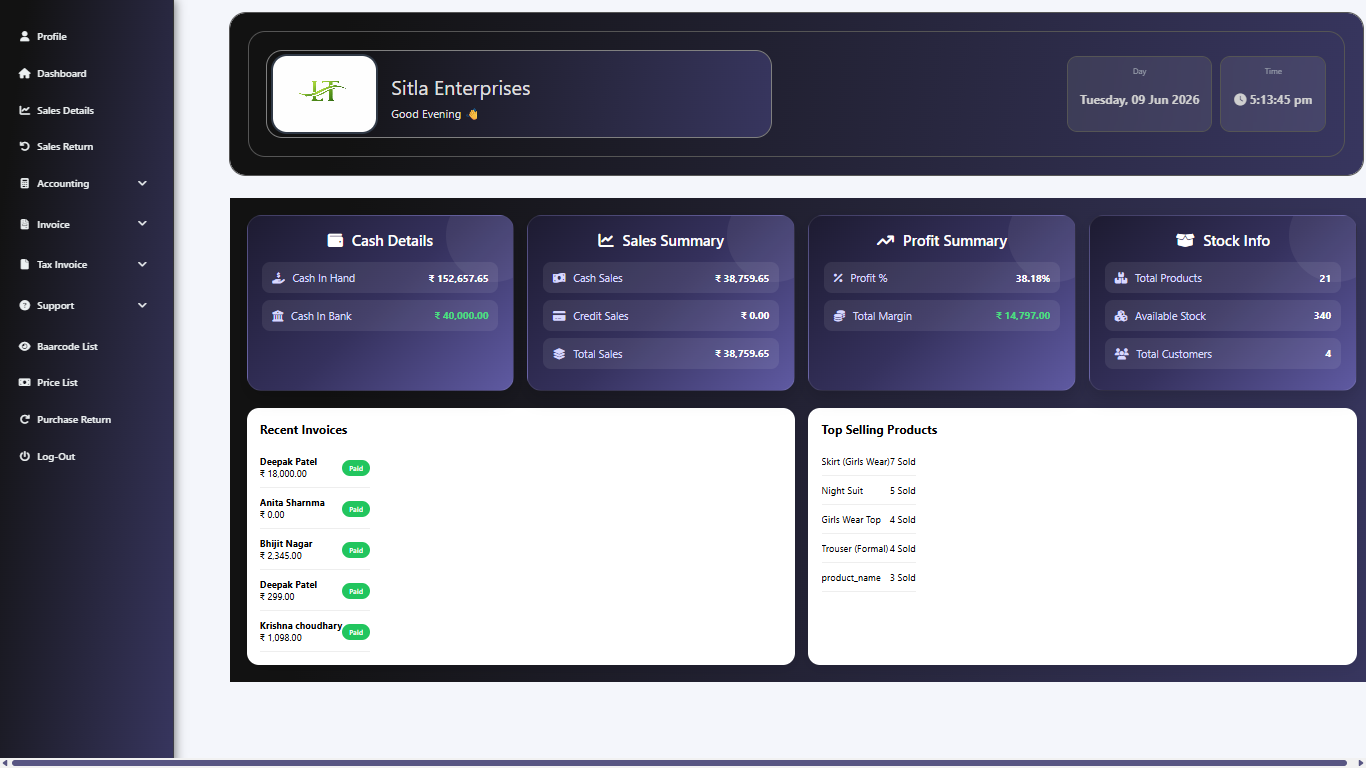Click the trending arrow icon beside Profit Summary
The image size is (1366, 768).
point(885,240)
